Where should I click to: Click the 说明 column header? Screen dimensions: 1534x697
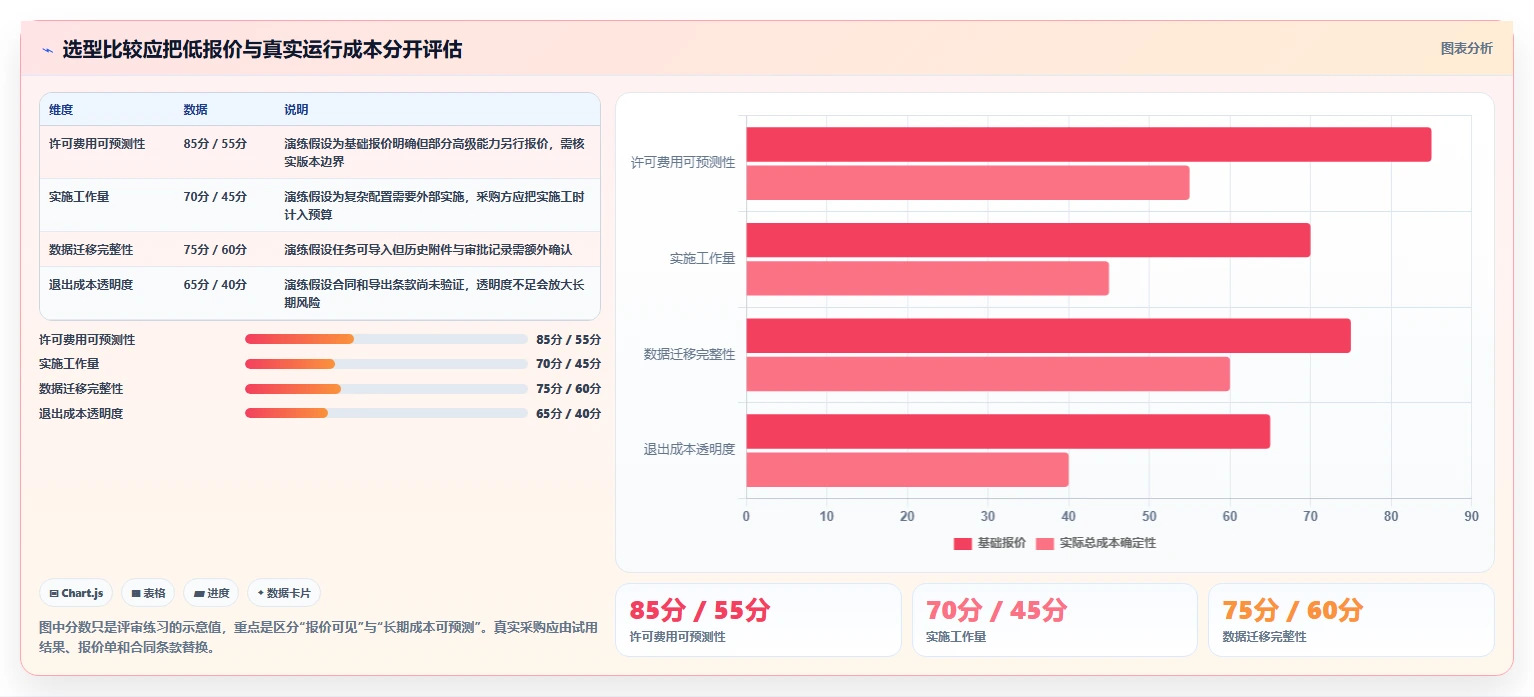point(296,110)
